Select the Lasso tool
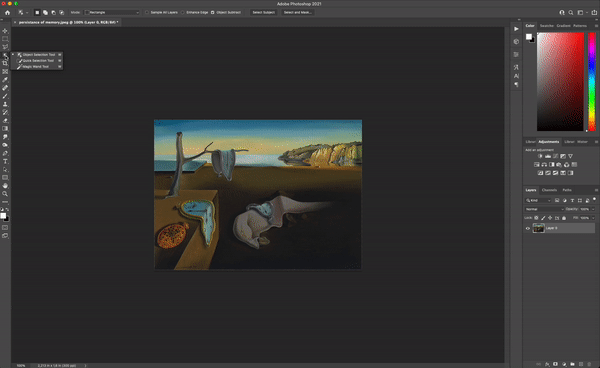600x368 pixels. tap(5, 47)
